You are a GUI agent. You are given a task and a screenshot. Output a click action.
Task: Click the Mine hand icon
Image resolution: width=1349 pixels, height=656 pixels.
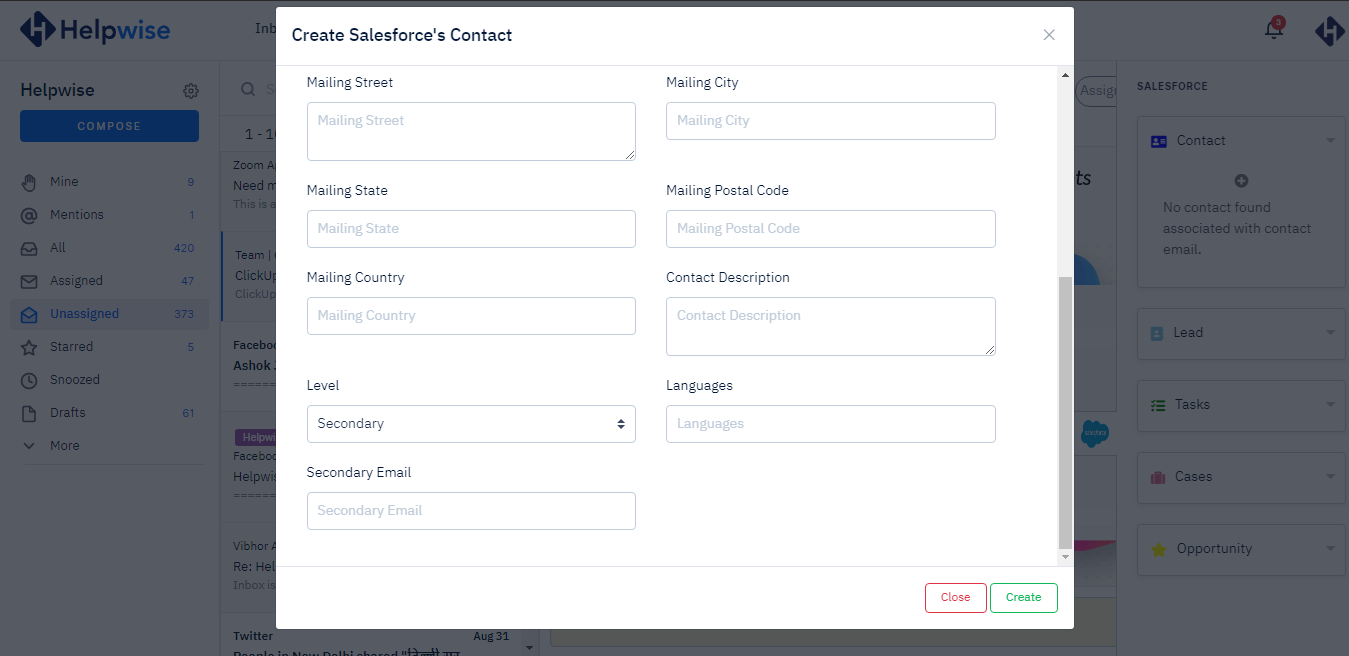(30, 182)
